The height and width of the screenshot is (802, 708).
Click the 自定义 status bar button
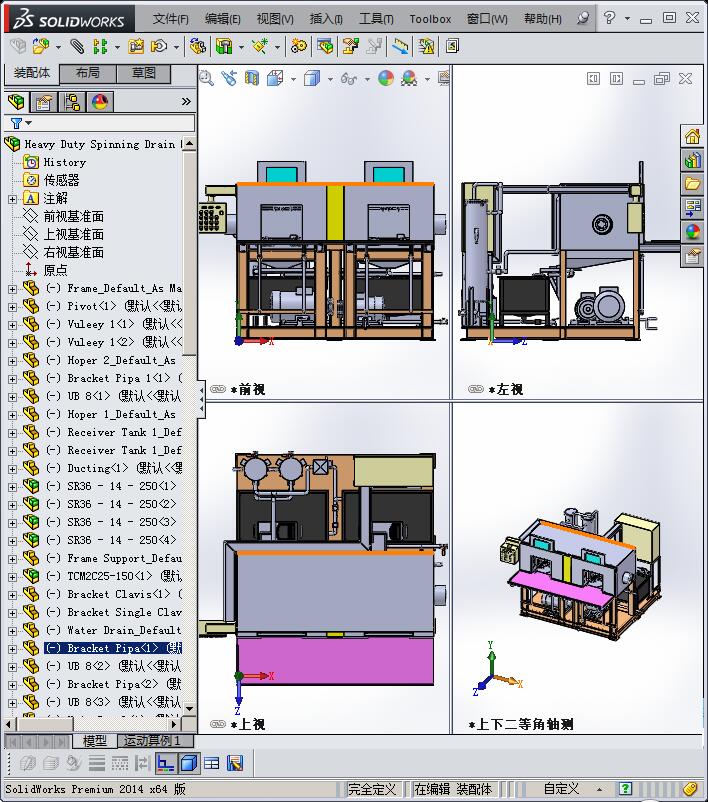tap(561, 789)
